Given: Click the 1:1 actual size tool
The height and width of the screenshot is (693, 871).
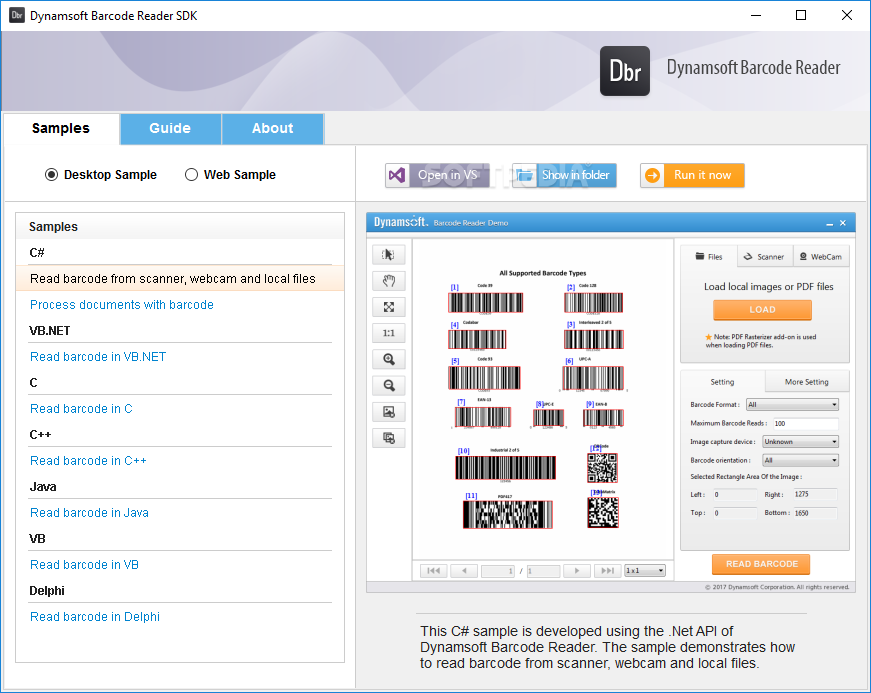Looking at the screenshot, I should point(388,333).
